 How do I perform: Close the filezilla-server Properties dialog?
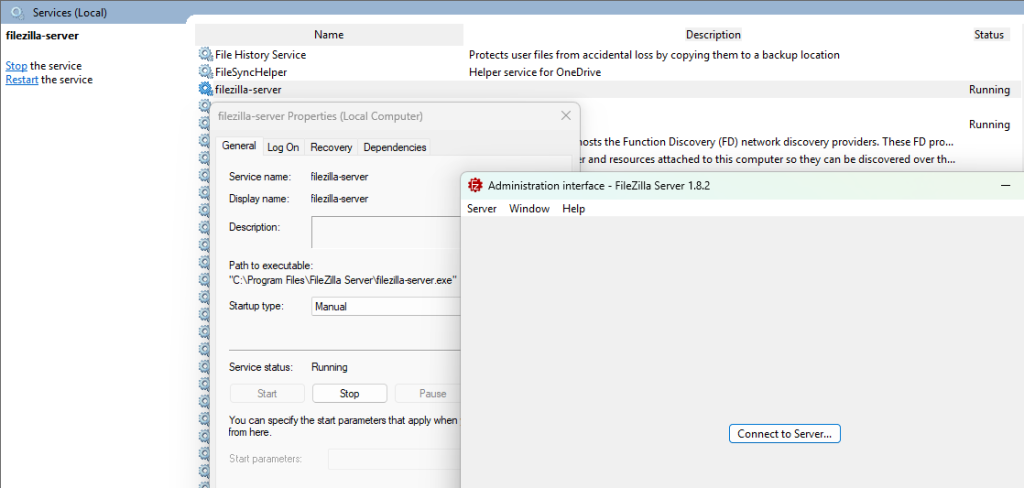[x=566, y=116]
